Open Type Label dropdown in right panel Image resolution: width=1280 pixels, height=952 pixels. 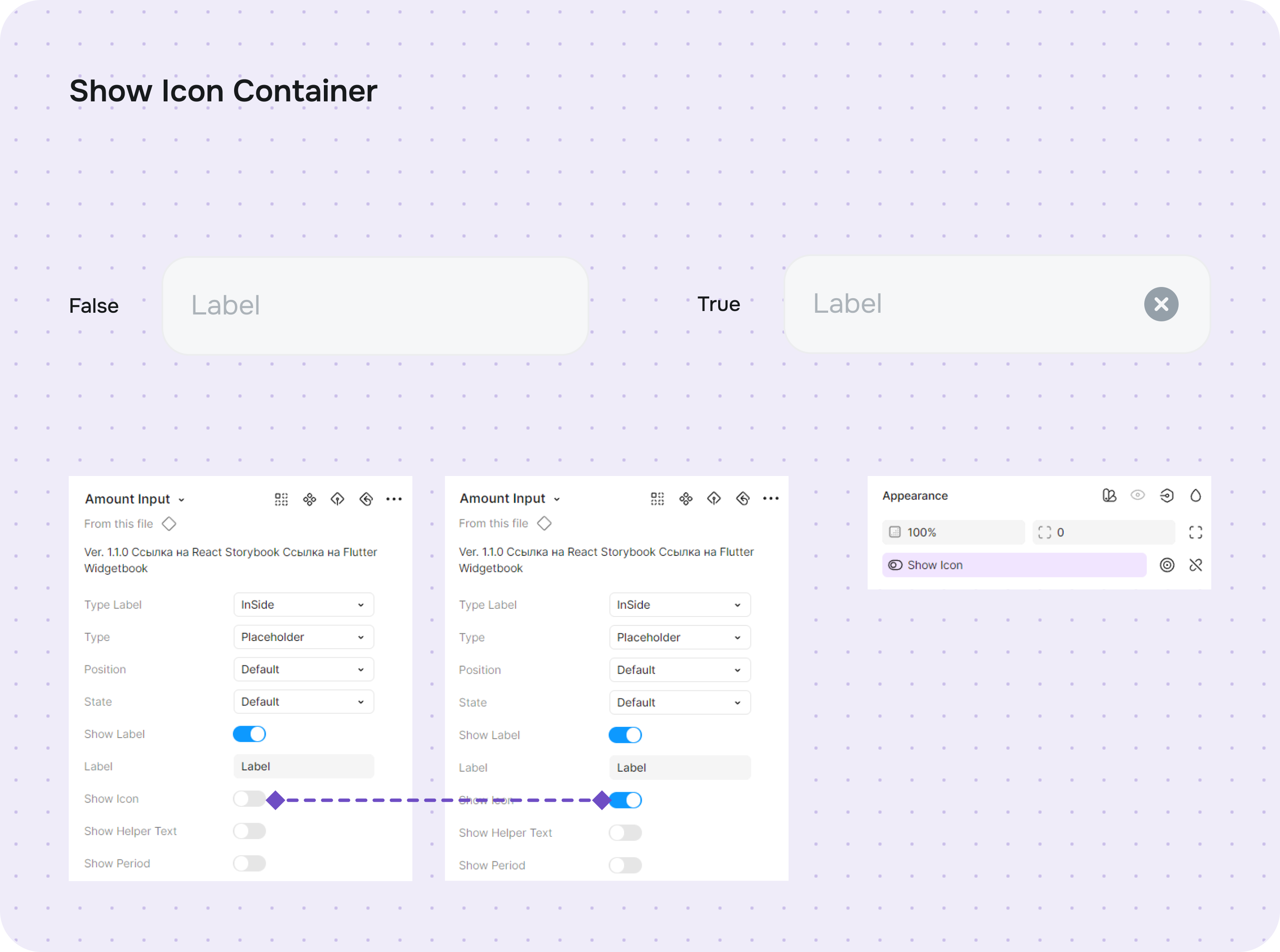coord(680,604)
